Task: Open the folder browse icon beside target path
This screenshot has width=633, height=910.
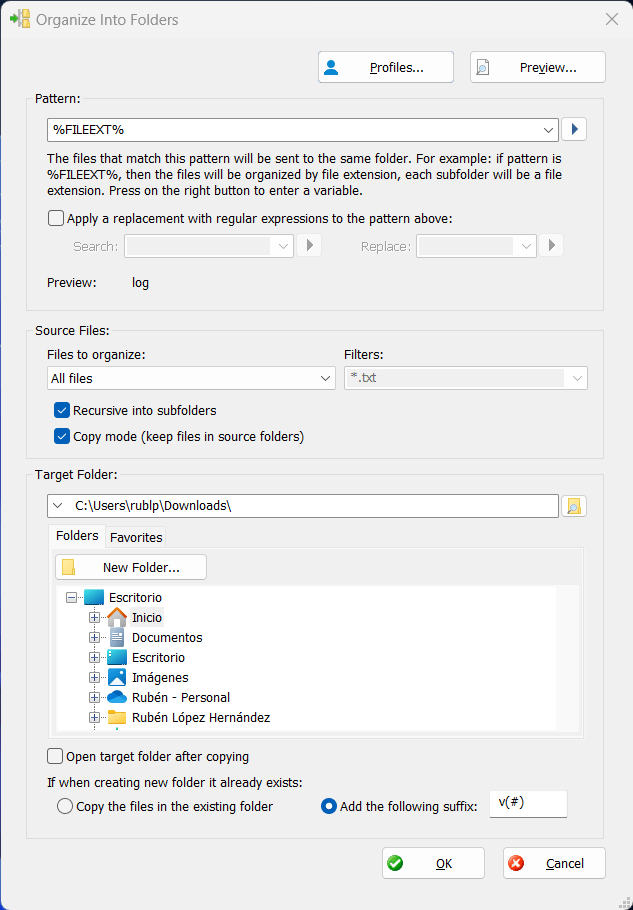Action: 574,505
